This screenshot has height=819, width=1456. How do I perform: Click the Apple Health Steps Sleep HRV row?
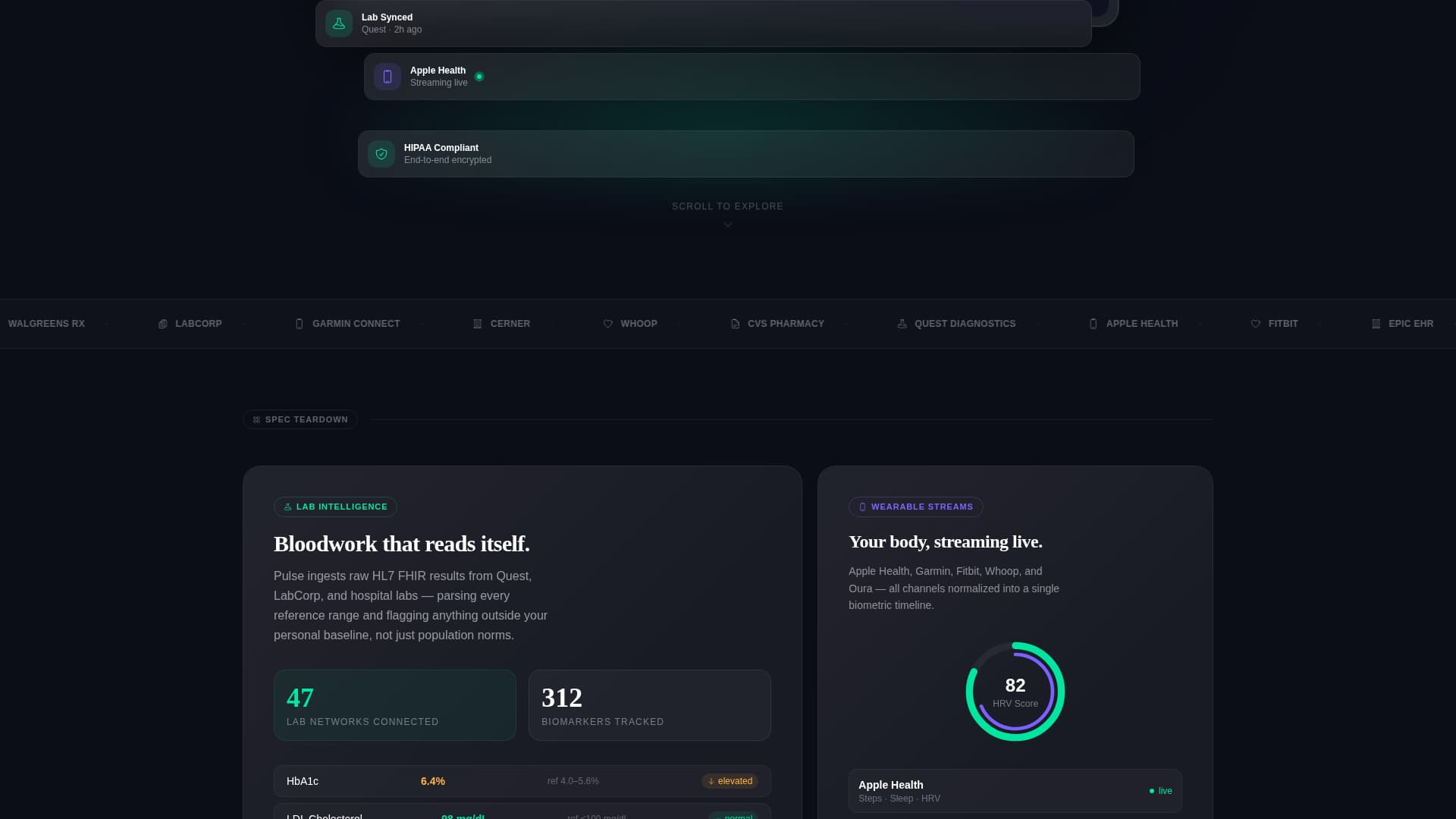[x=1015, y=791]
